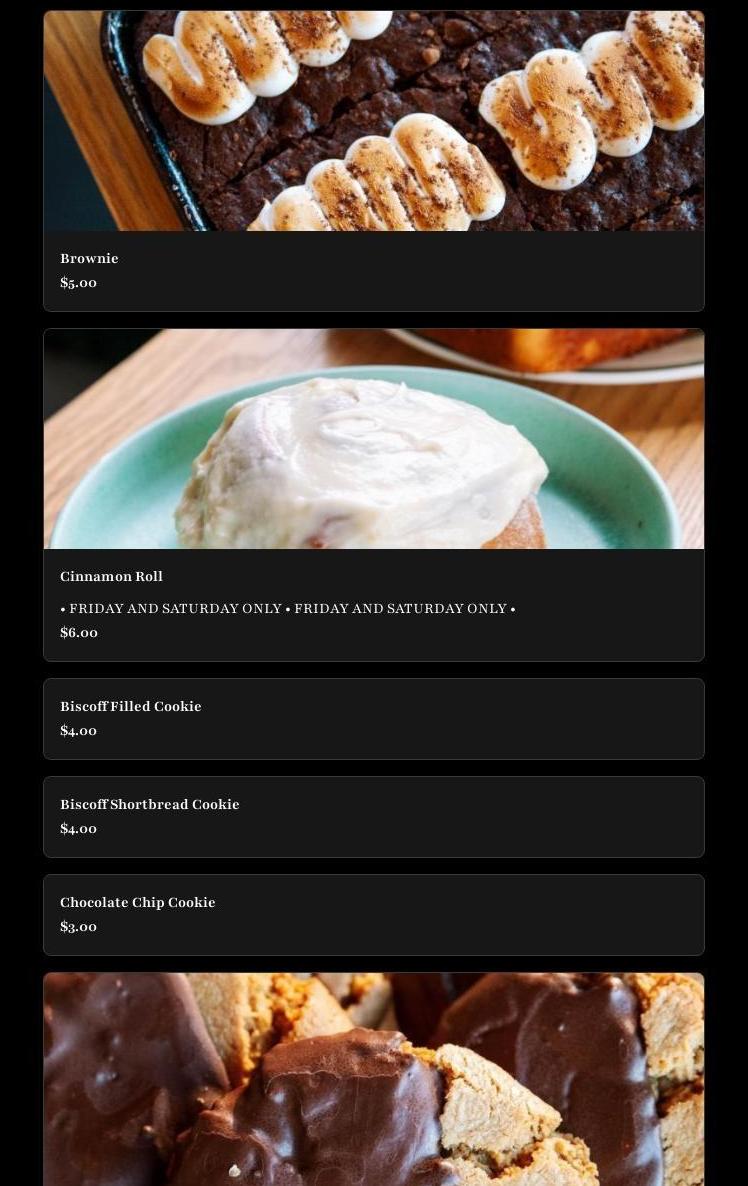Click the Cinnamon Roll $6.00 price
This screenshot has width=748, height=1186.
[x=79, y=632]
